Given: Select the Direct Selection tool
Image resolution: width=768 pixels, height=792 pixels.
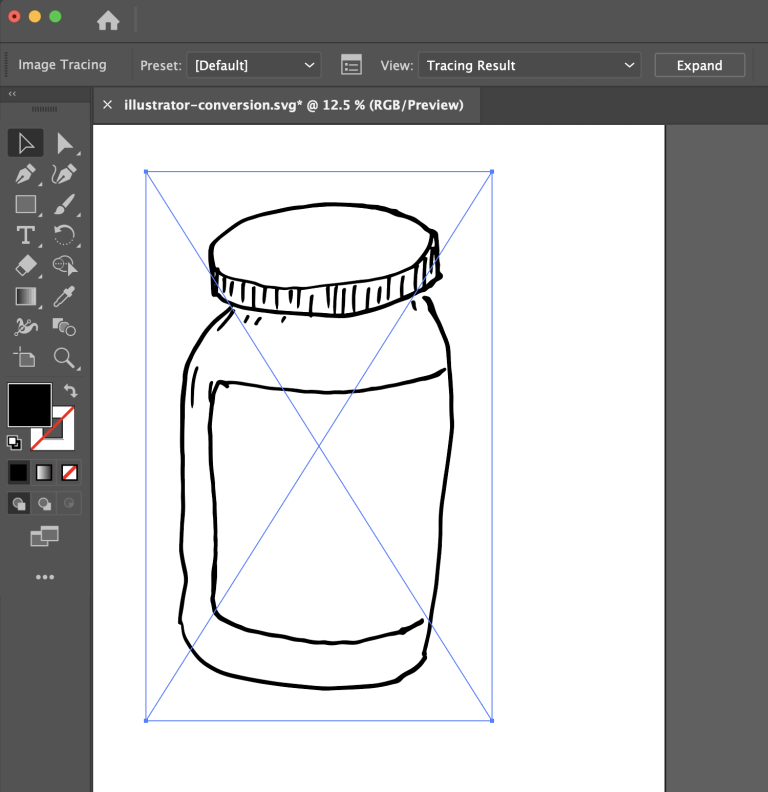Looking at the screenshot, I should [x=65, y=143].
